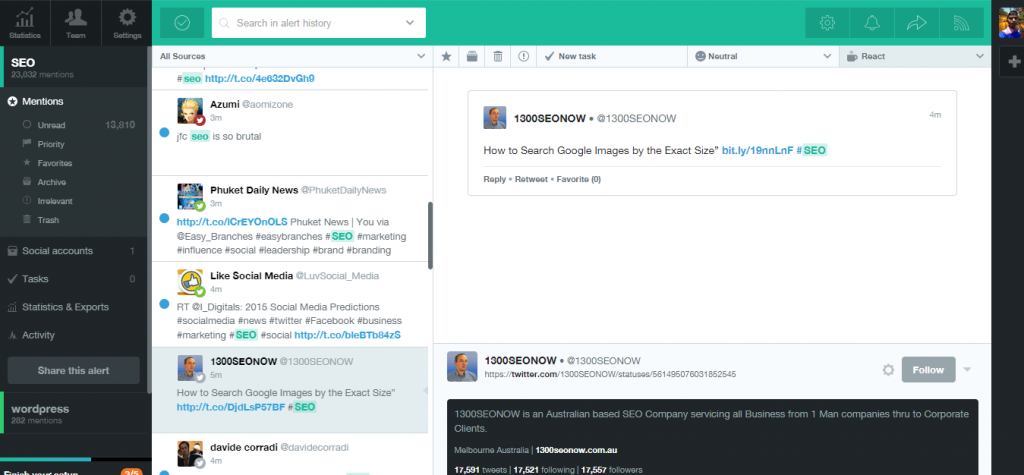Open the All Sources dropdown
This screenshot has width=1024, height=475.
[292, 56]
